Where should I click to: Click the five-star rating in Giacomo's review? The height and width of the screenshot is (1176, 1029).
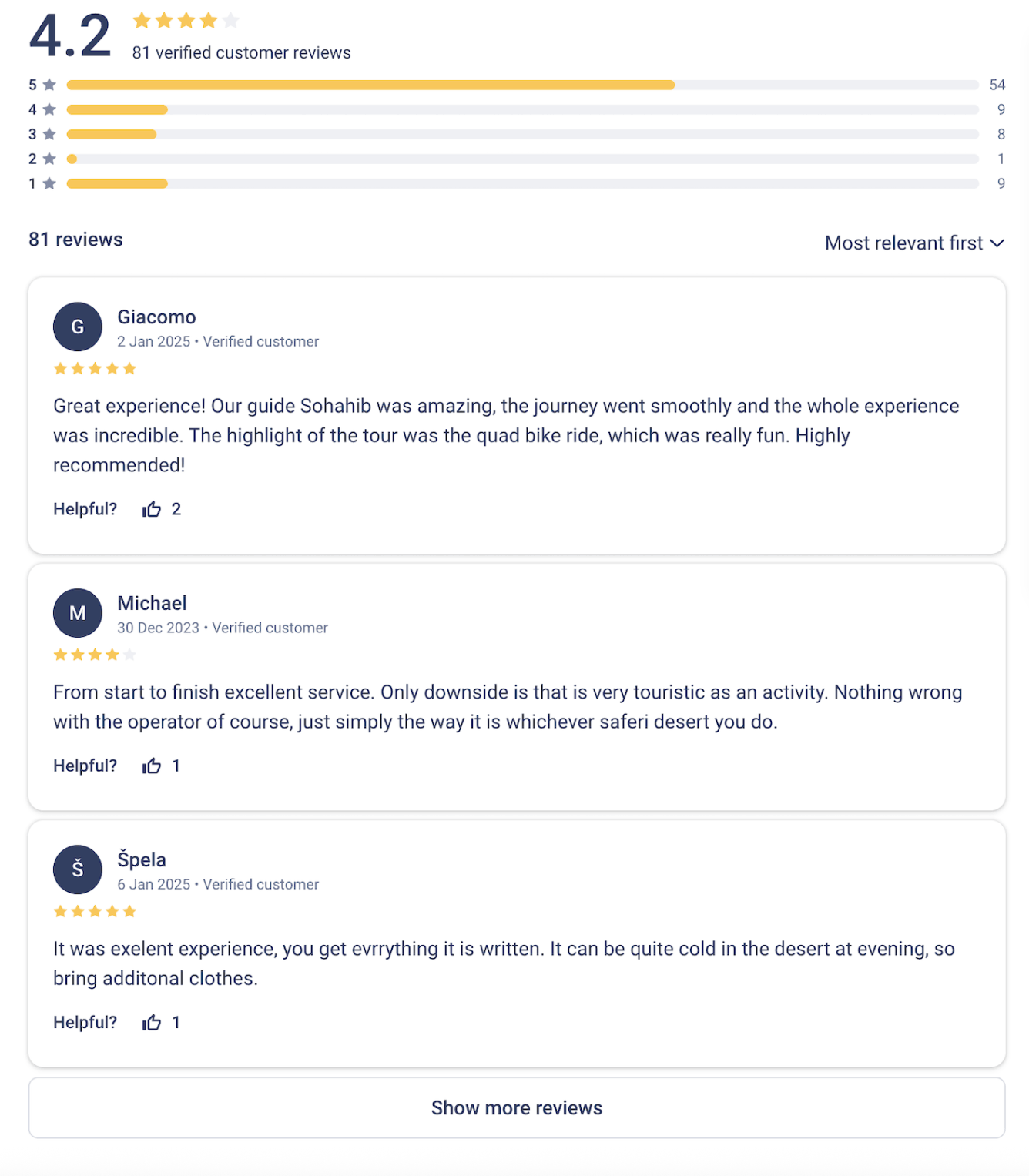[95, 368]
